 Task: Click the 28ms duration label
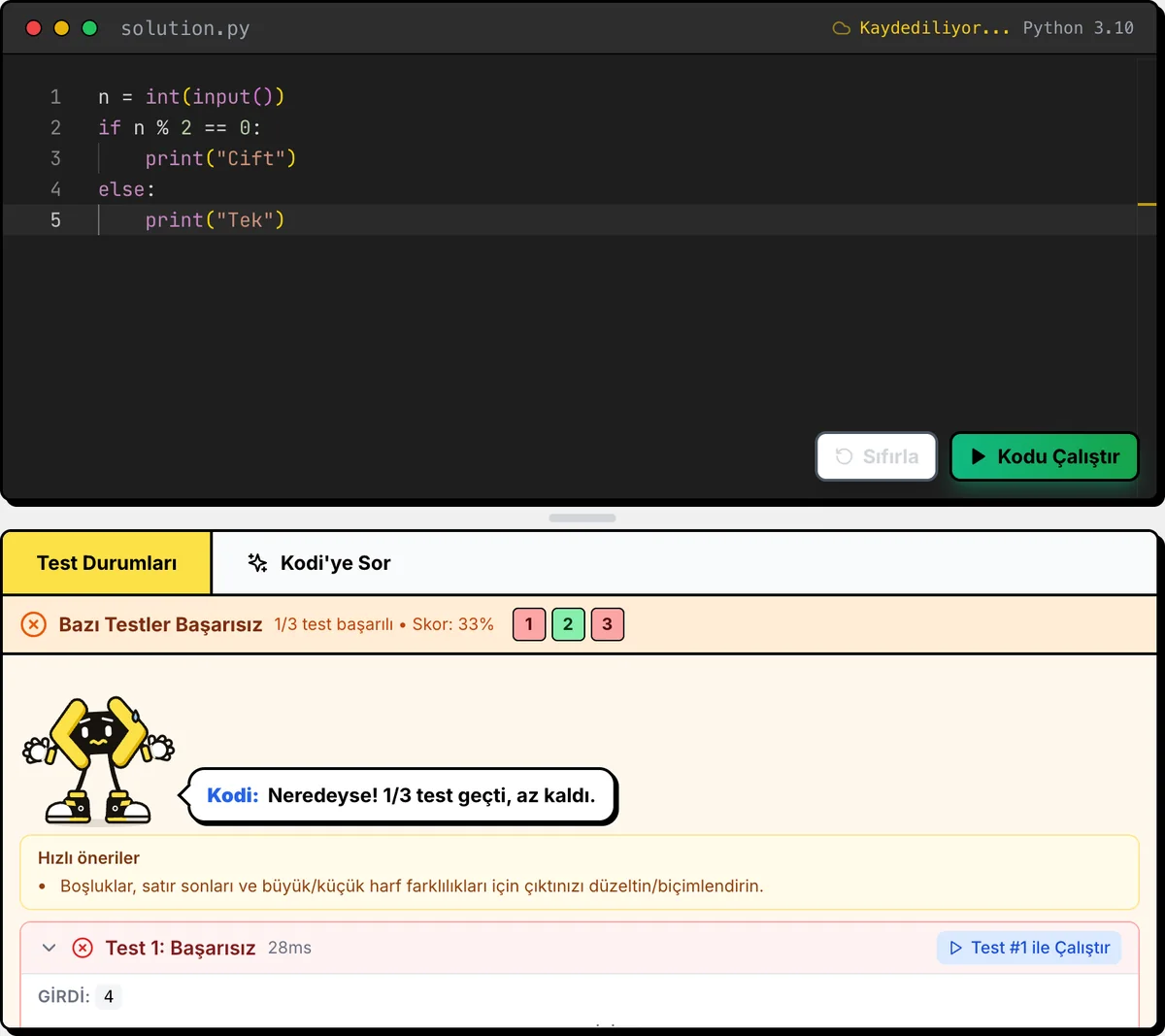tap(289, 948)
